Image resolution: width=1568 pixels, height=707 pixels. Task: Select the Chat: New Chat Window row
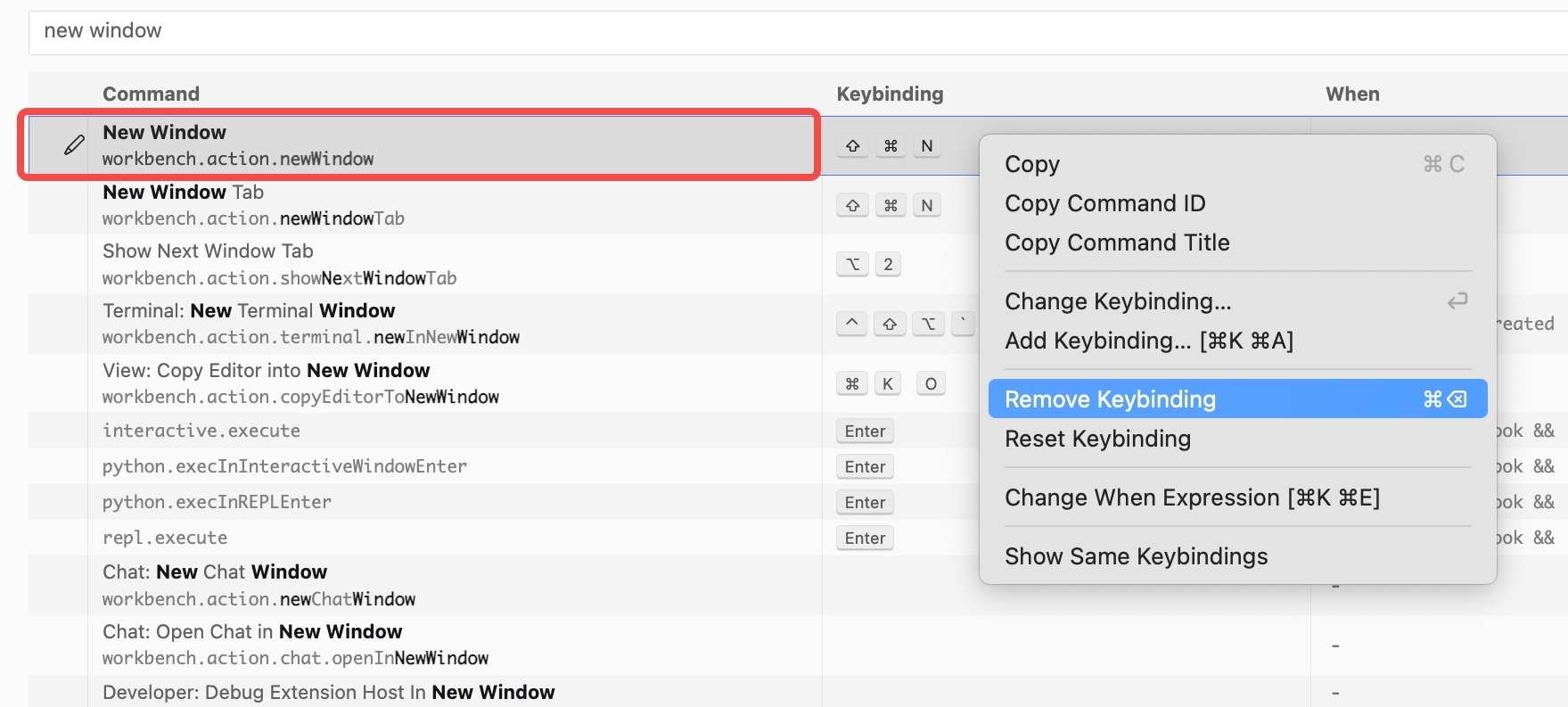[446, 585]
